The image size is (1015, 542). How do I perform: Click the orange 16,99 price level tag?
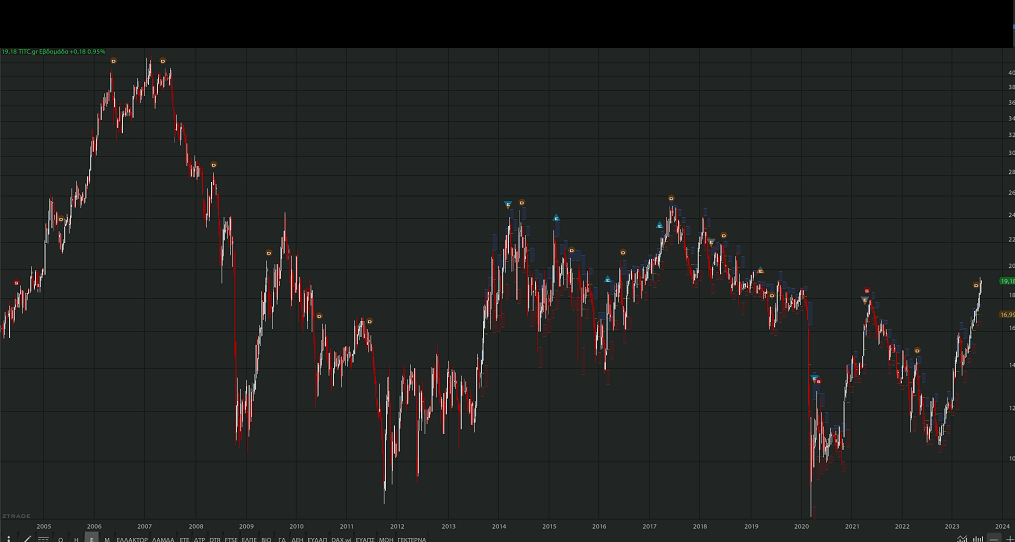1007,315
